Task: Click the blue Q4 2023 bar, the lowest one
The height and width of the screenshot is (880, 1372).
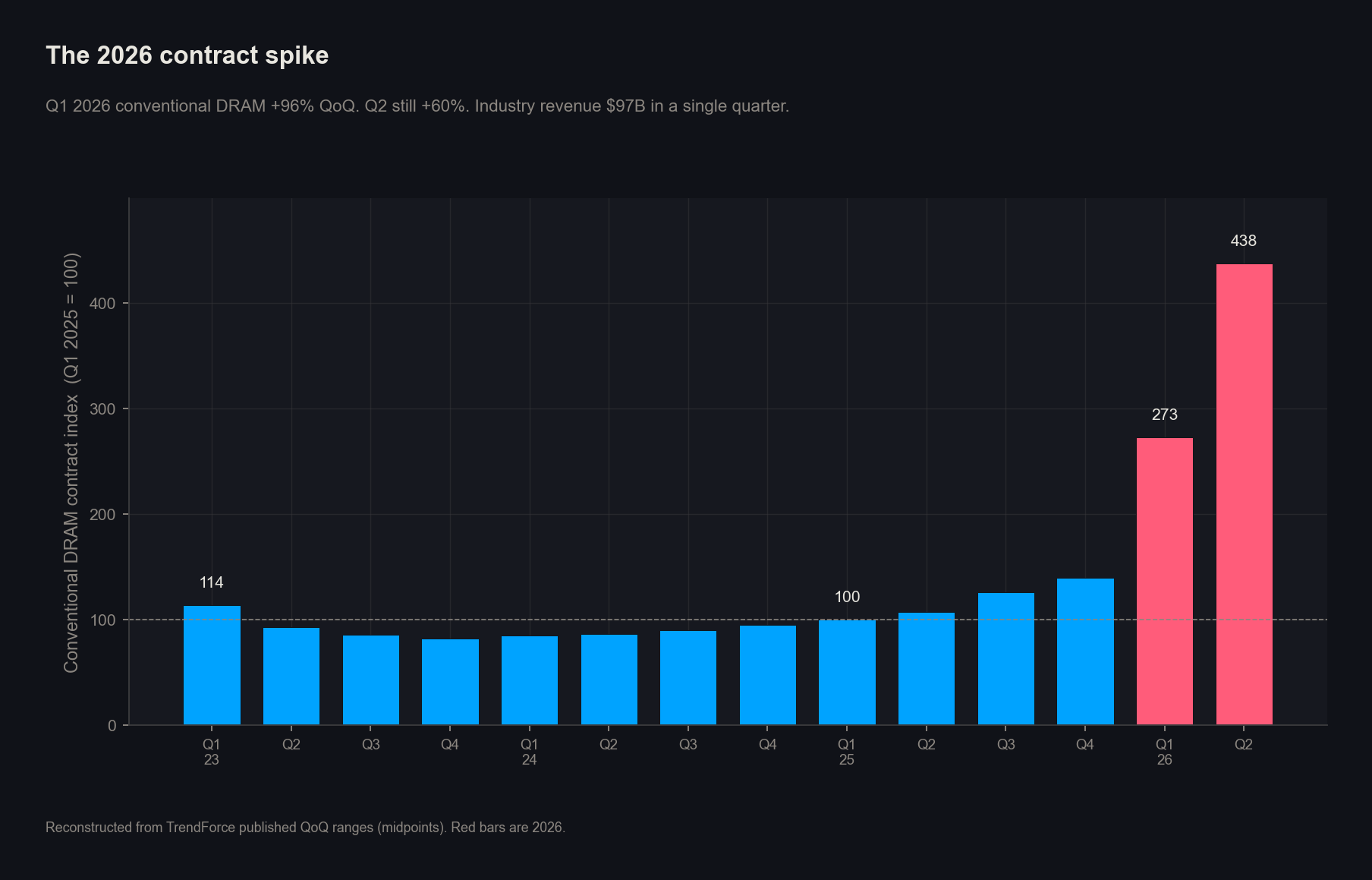Action: [450, 682]
